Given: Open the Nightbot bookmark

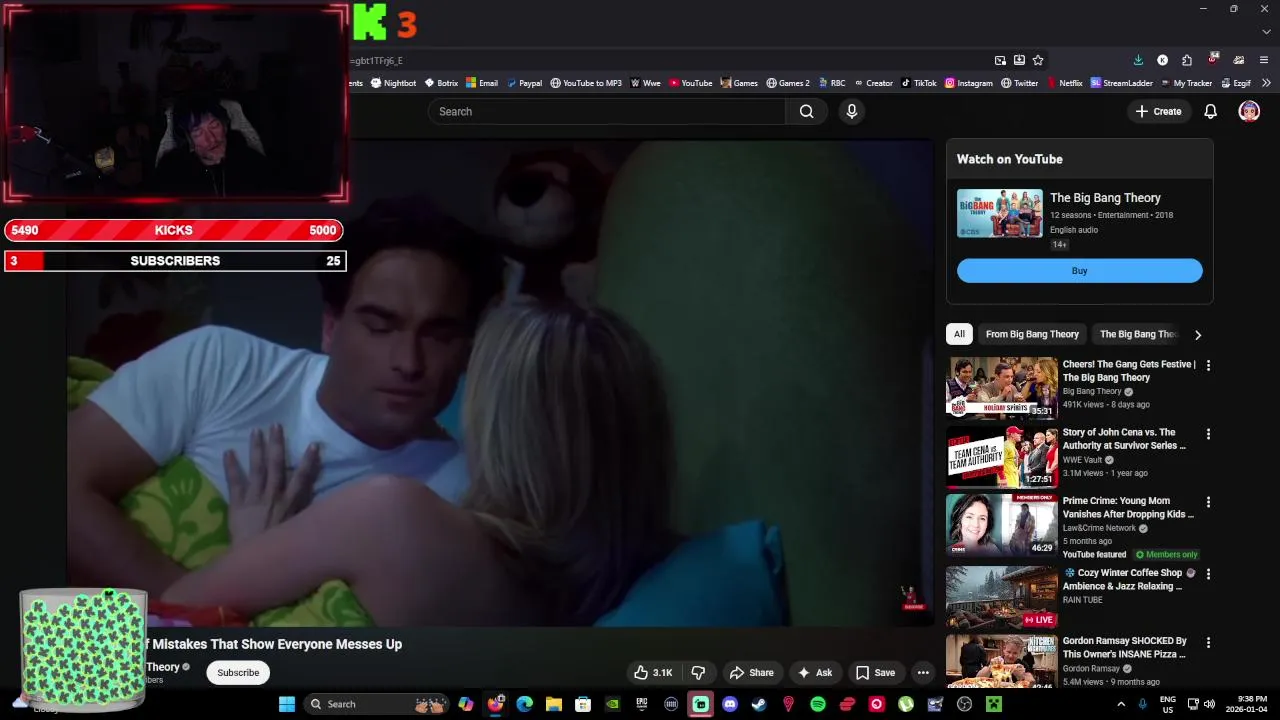Looking at the screenshot, I should [x=393, y=83].
